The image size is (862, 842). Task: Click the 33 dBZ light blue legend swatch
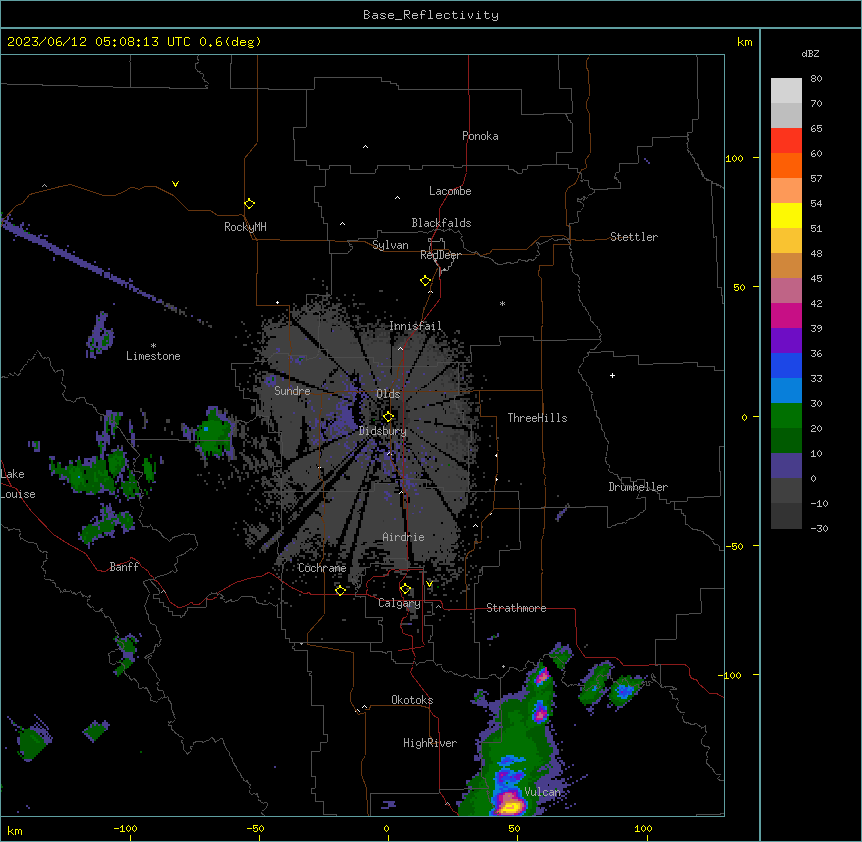[786, 390]
